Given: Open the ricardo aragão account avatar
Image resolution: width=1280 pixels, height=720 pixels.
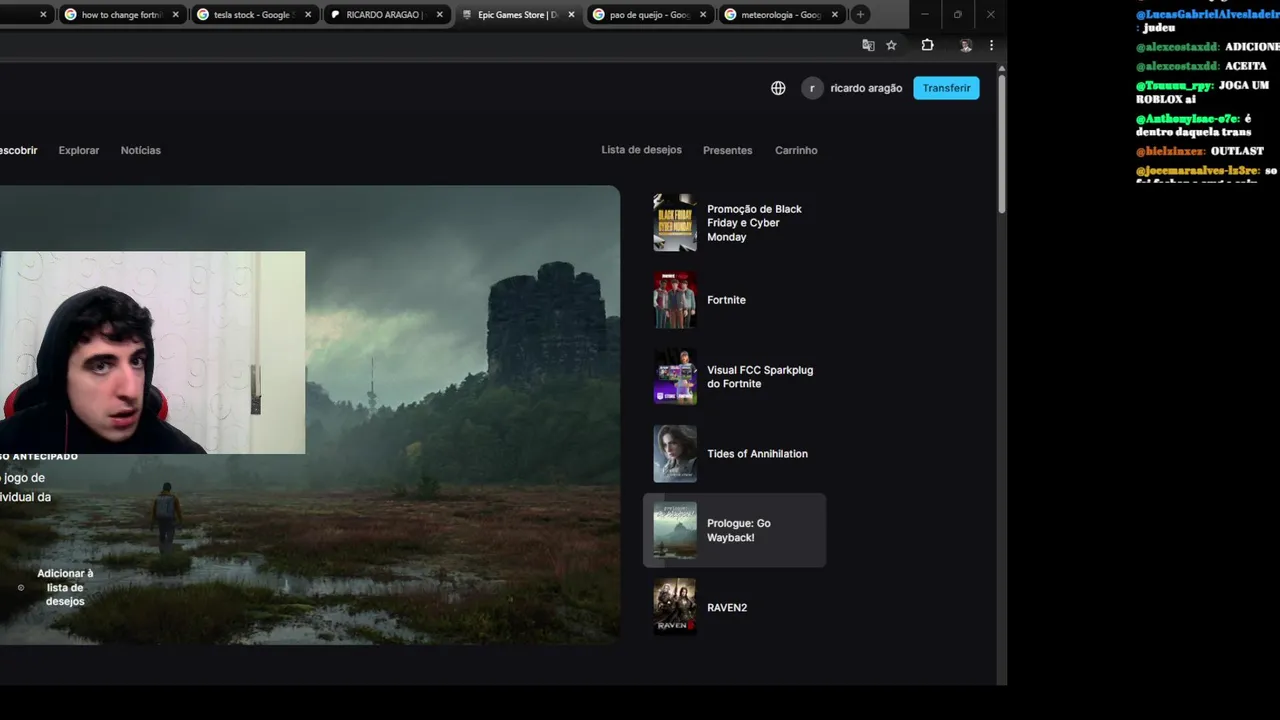Looking at the screenshot, I should click(812, 88).
